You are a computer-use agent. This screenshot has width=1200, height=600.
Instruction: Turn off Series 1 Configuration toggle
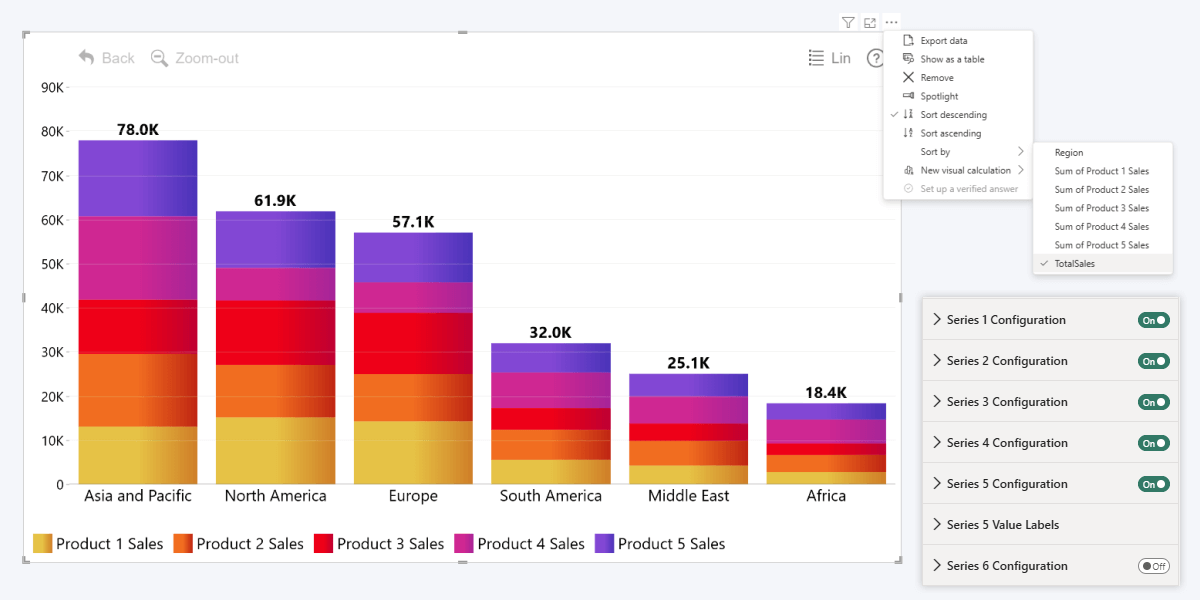click(x=1153, y=320)
